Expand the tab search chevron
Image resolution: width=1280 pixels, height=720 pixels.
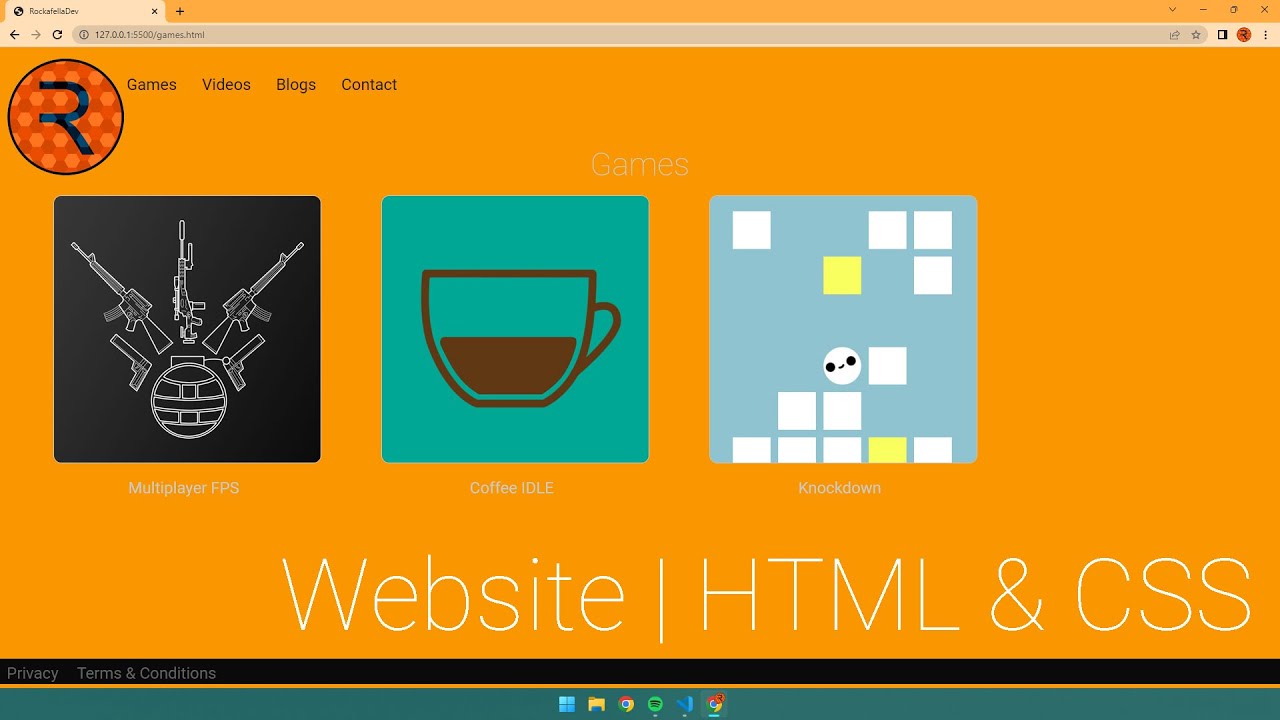(x=1172, y=10)
